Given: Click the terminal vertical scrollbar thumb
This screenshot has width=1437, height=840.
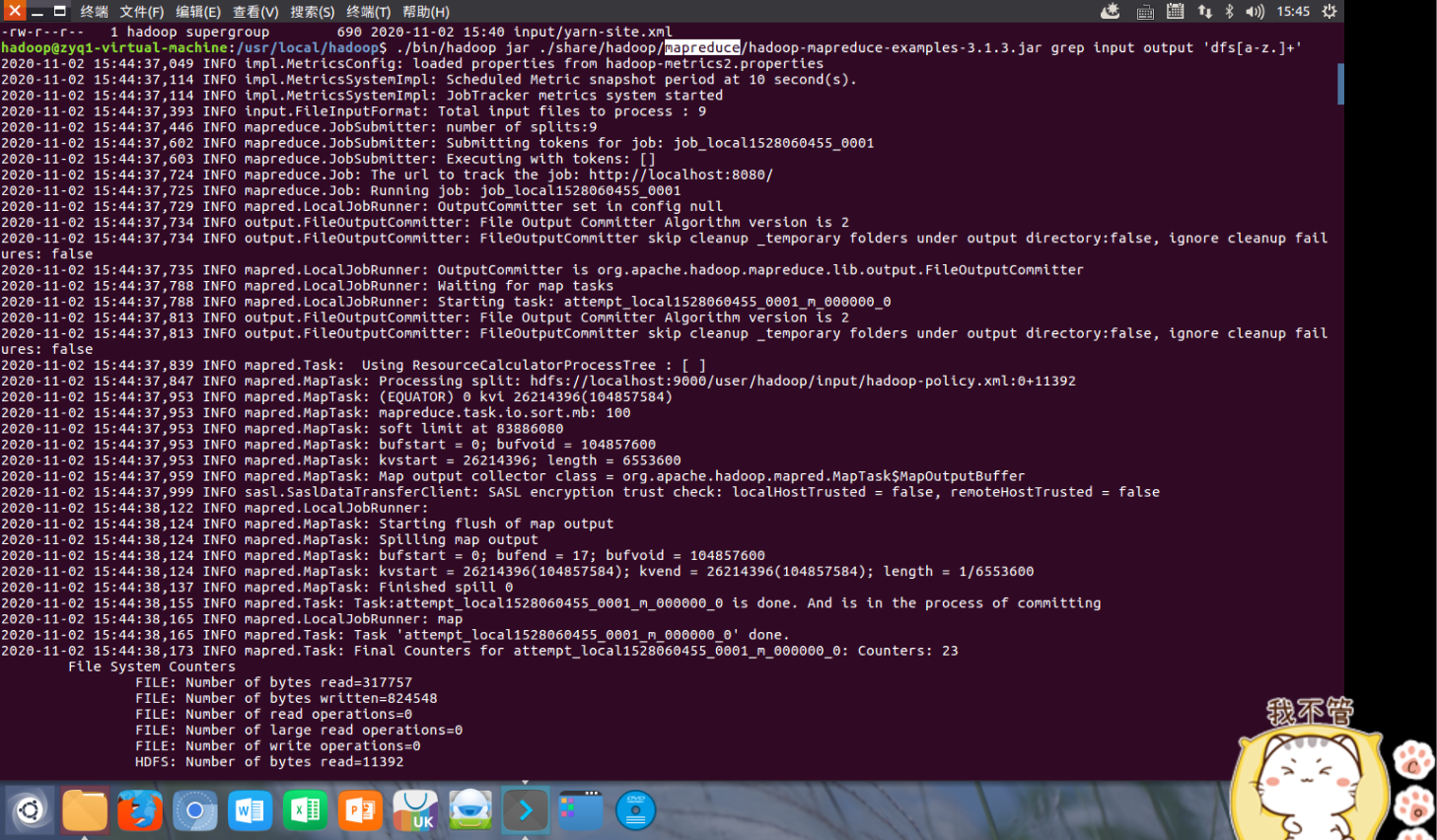Looking at the screenshot, I should (x=1340, y=84).
